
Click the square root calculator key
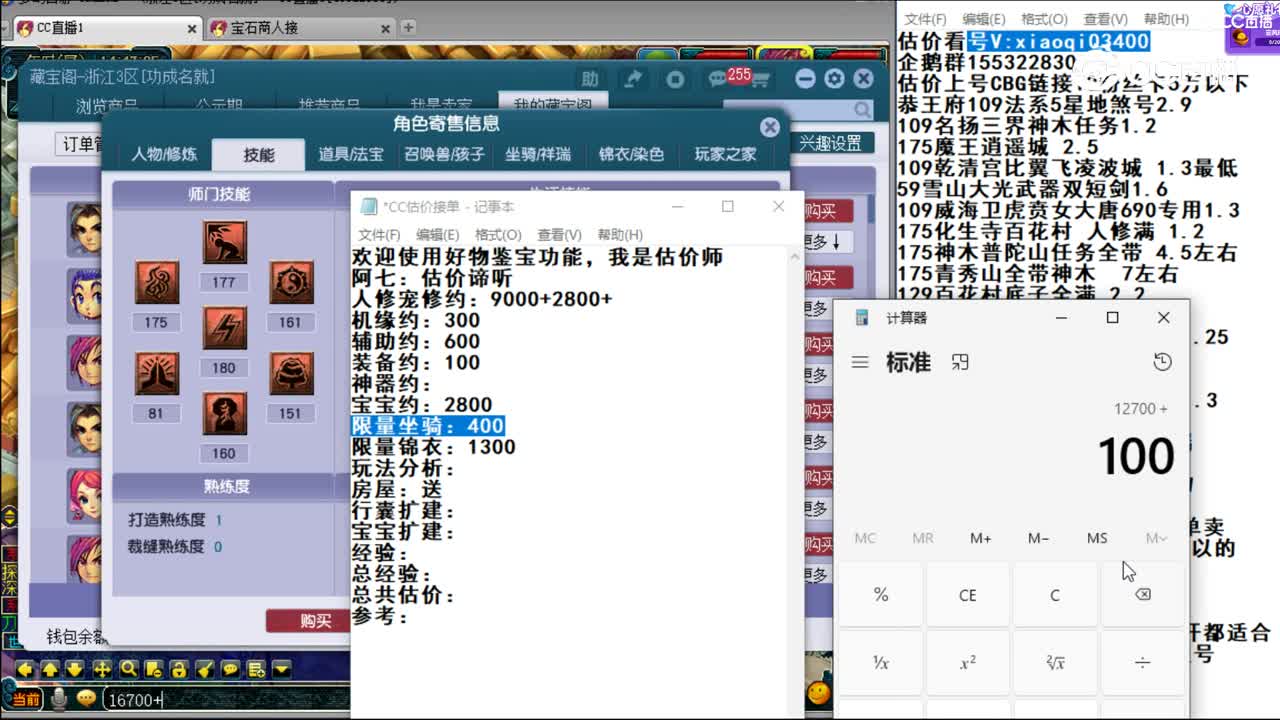[x=1055, y=662]
